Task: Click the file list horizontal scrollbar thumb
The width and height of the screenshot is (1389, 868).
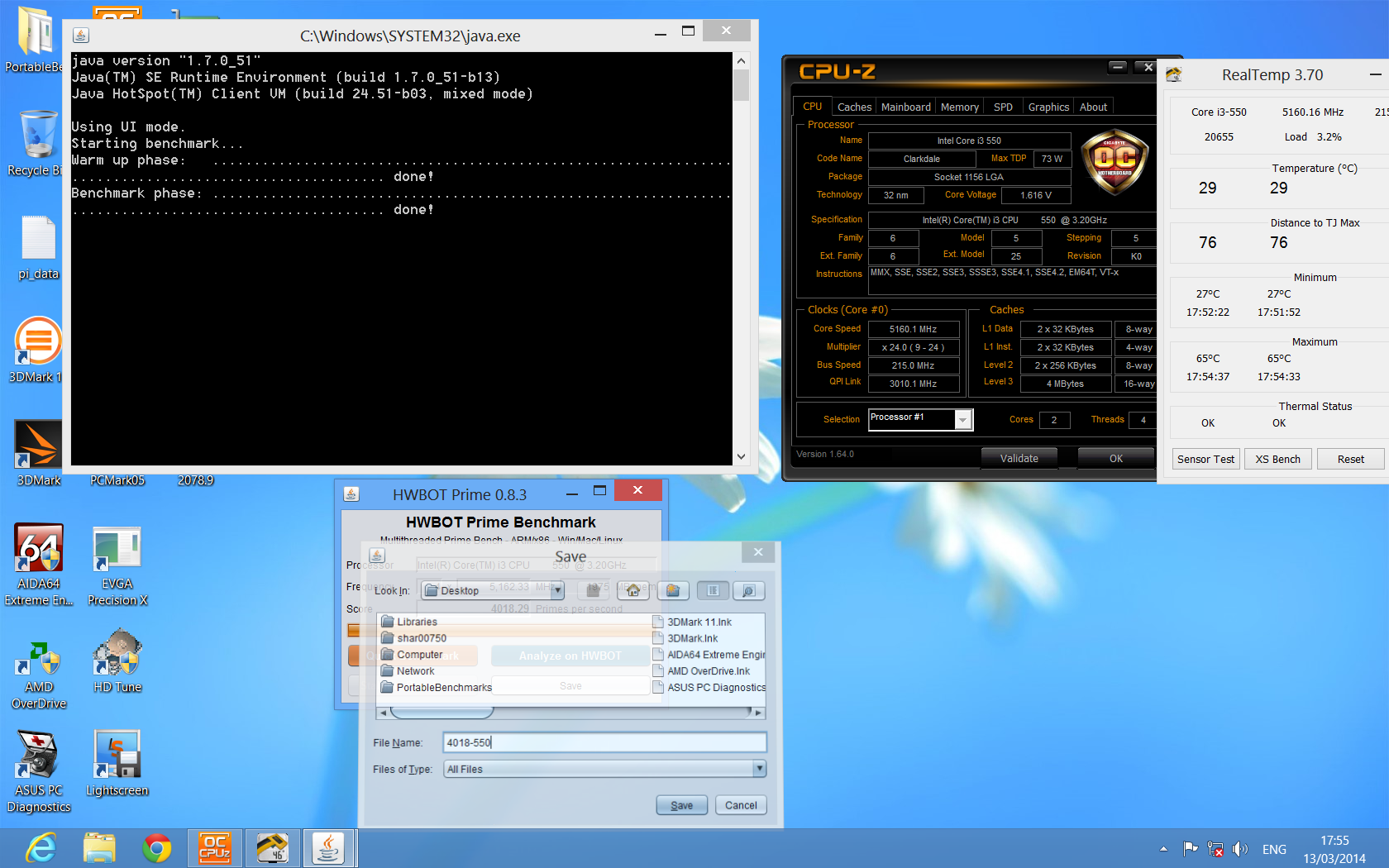Action: click(x=442, y=712)
